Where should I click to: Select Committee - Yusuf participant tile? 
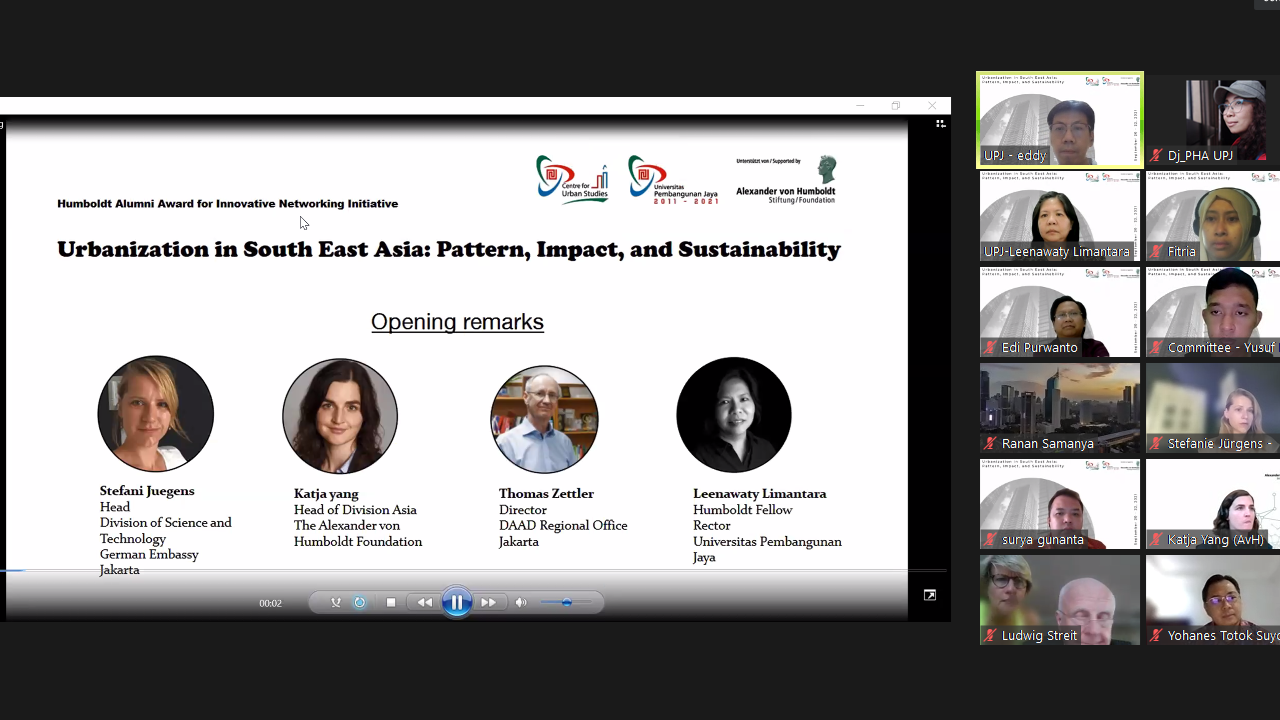coord(1213,311)
